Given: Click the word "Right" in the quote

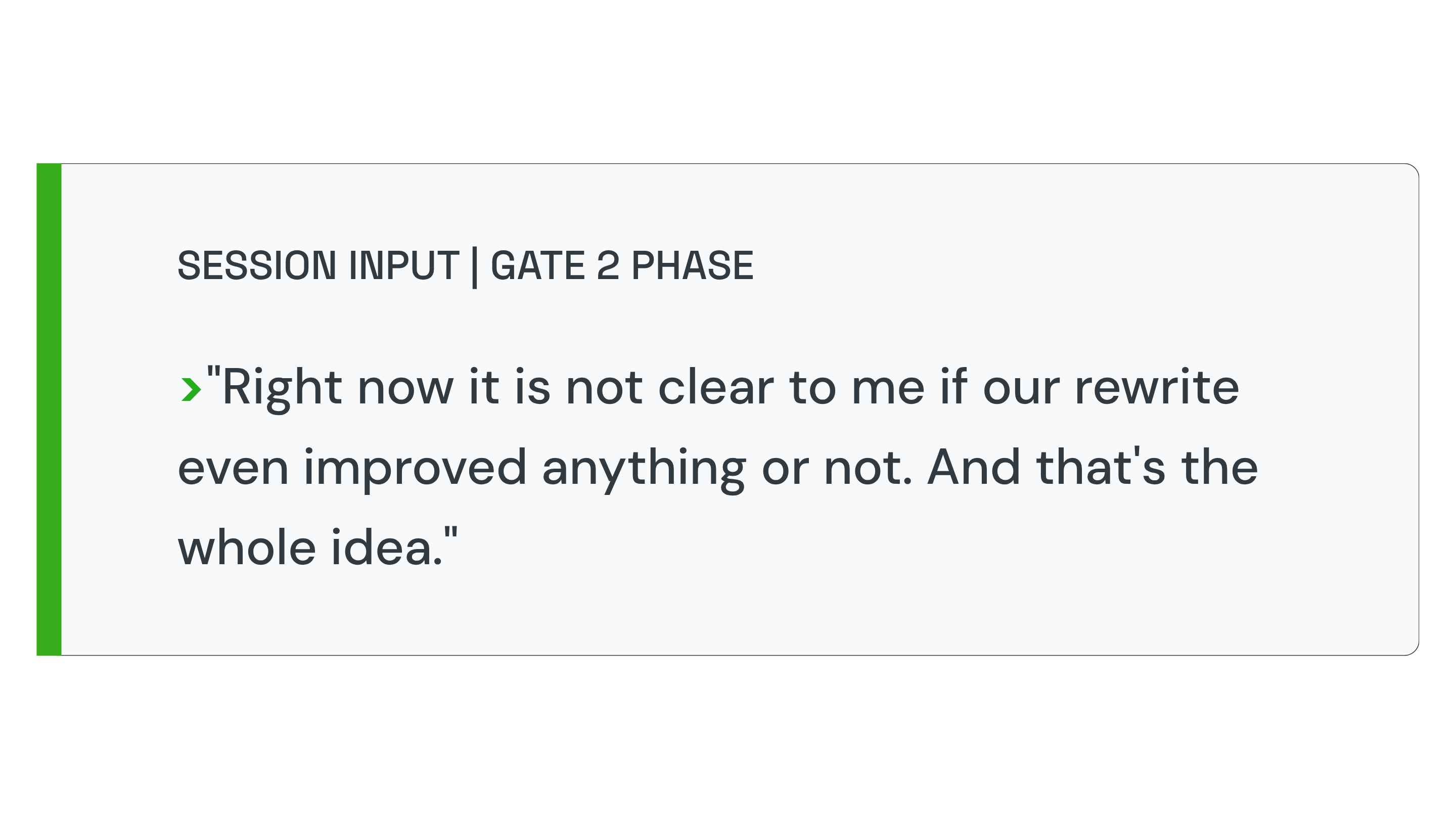Looking at the screenshot, I should click(x=282, y=390).
